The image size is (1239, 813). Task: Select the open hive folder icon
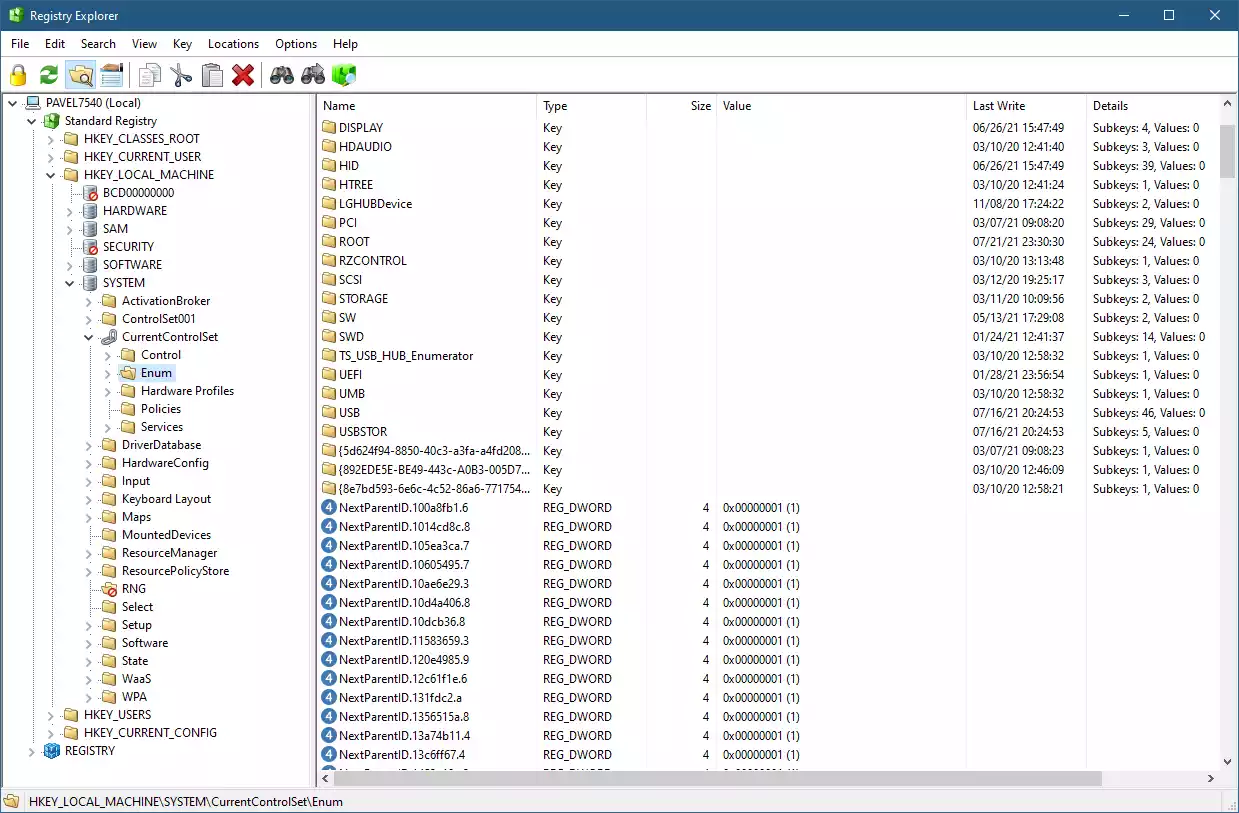(x=80, y=75)
